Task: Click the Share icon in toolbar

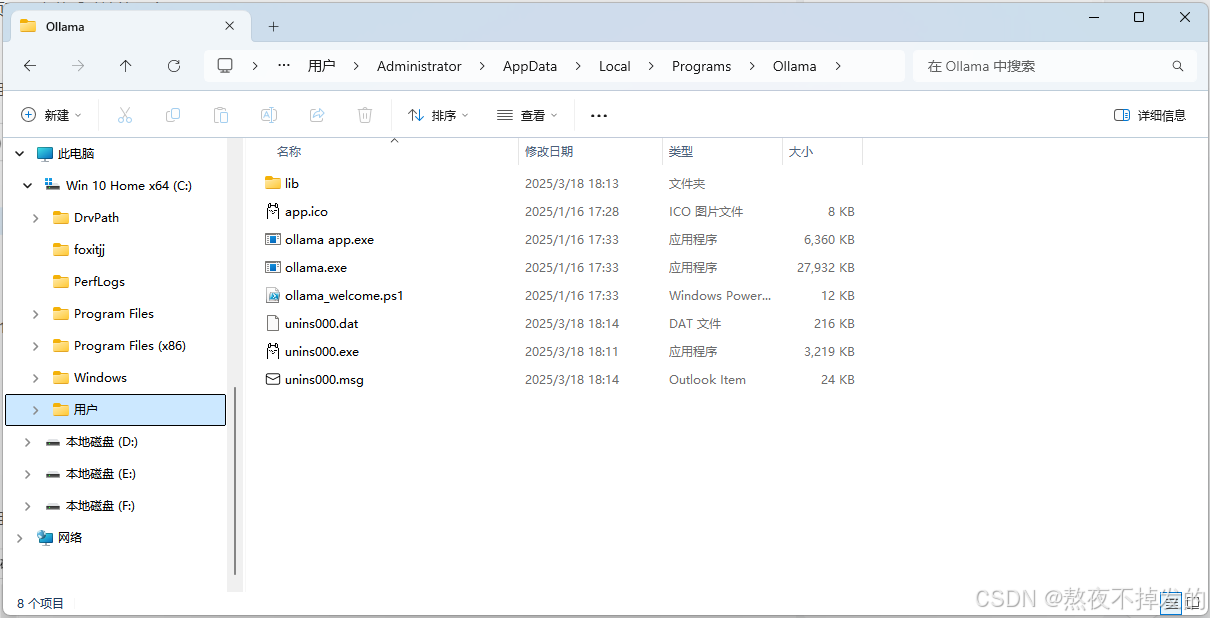Action: pyautogui.click(x=317, y=115)
